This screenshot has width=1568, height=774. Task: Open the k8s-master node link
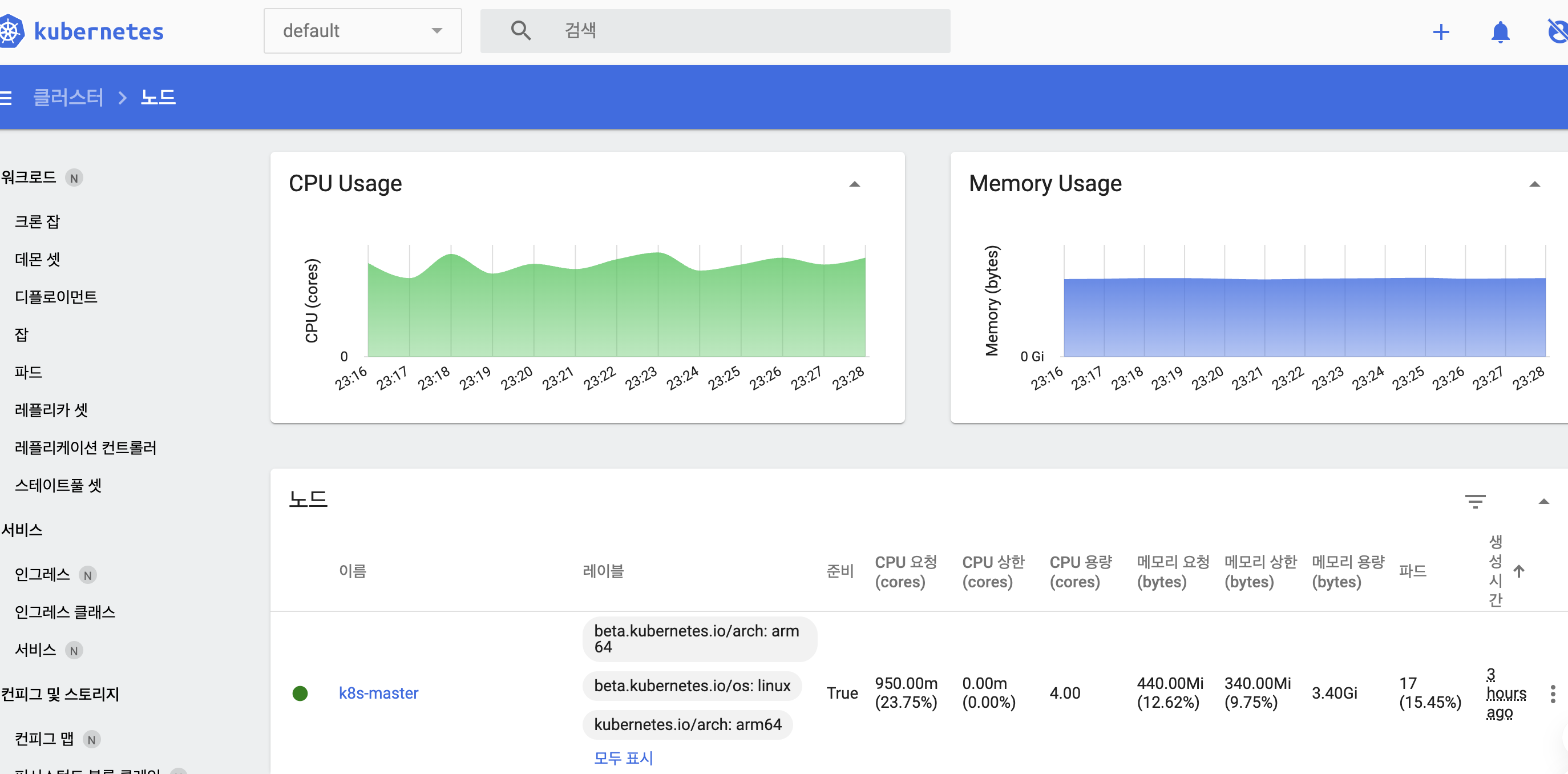378,693
